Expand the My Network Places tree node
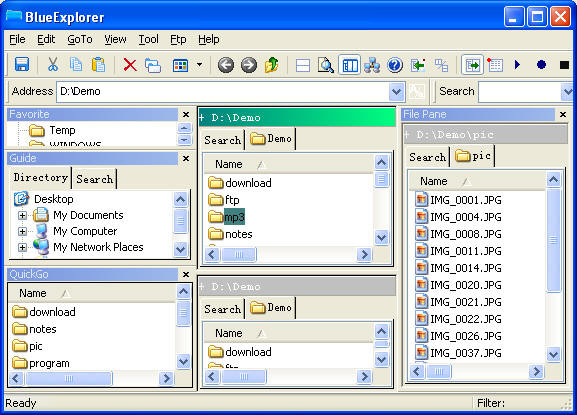The height and width of the screenshot is (415, 577). click(x=22, y=247)
